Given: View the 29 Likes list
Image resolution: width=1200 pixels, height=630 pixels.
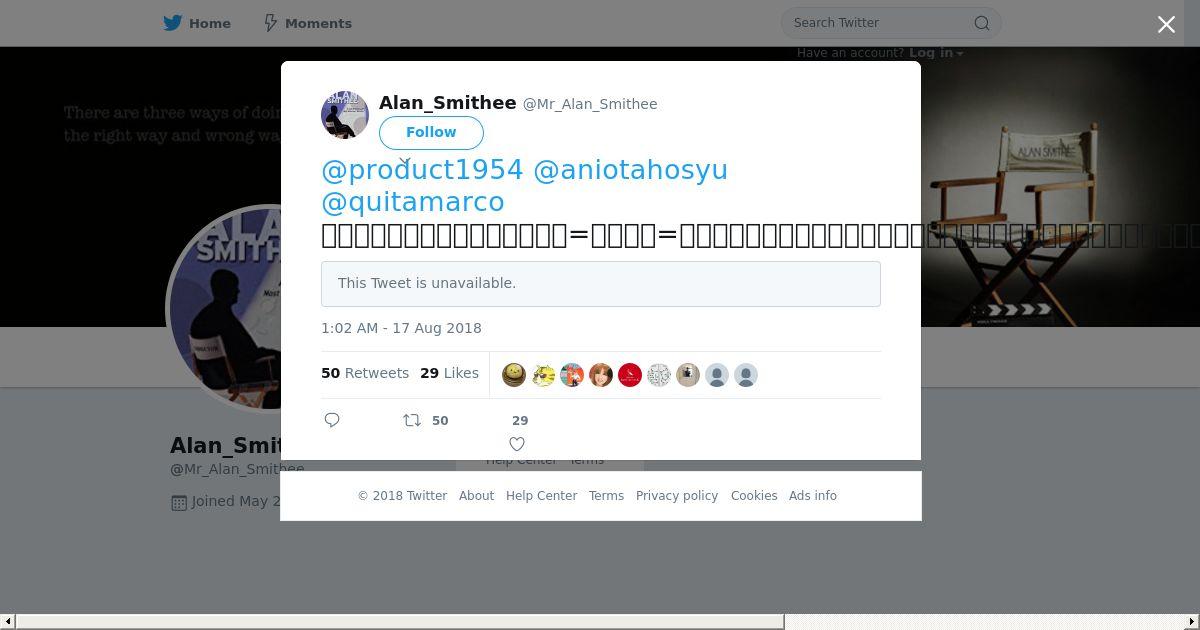Looking at the screenshot, I should pos(449,373).
